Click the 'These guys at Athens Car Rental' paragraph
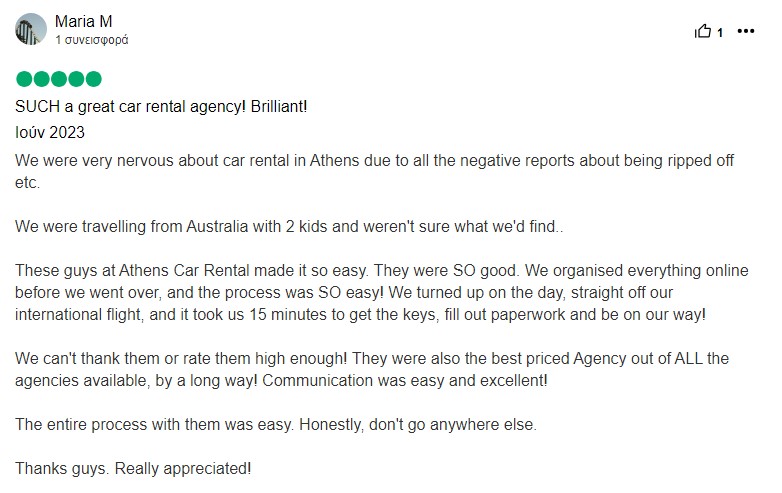The width and height of the screenshot is (782, 493). point(382,292)
